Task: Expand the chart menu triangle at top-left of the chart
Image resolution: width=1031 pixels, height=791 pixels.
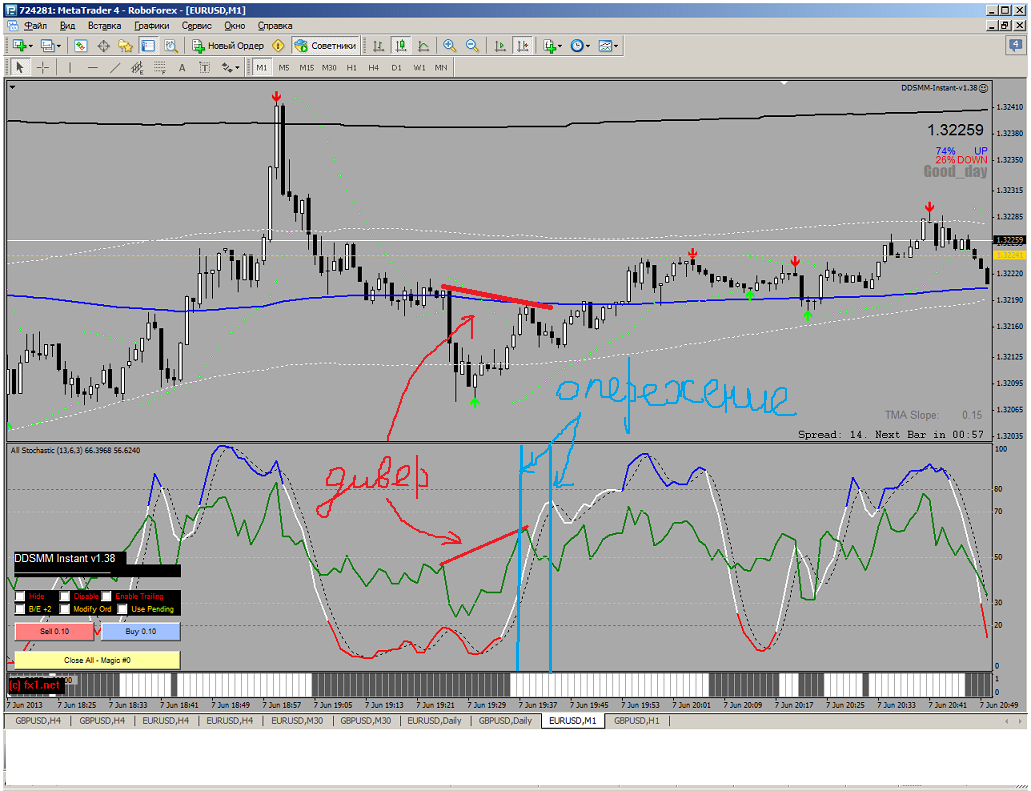Action: (x=12, y=87)
